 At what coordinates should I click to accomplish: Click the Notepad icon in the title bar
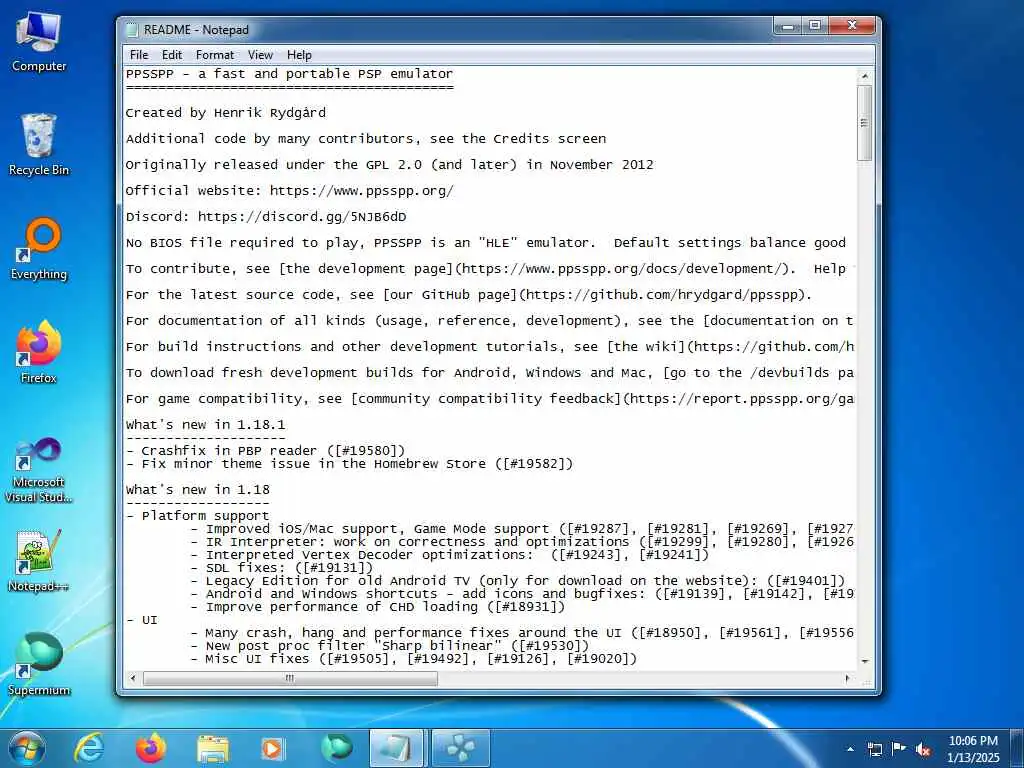[133, 30]
